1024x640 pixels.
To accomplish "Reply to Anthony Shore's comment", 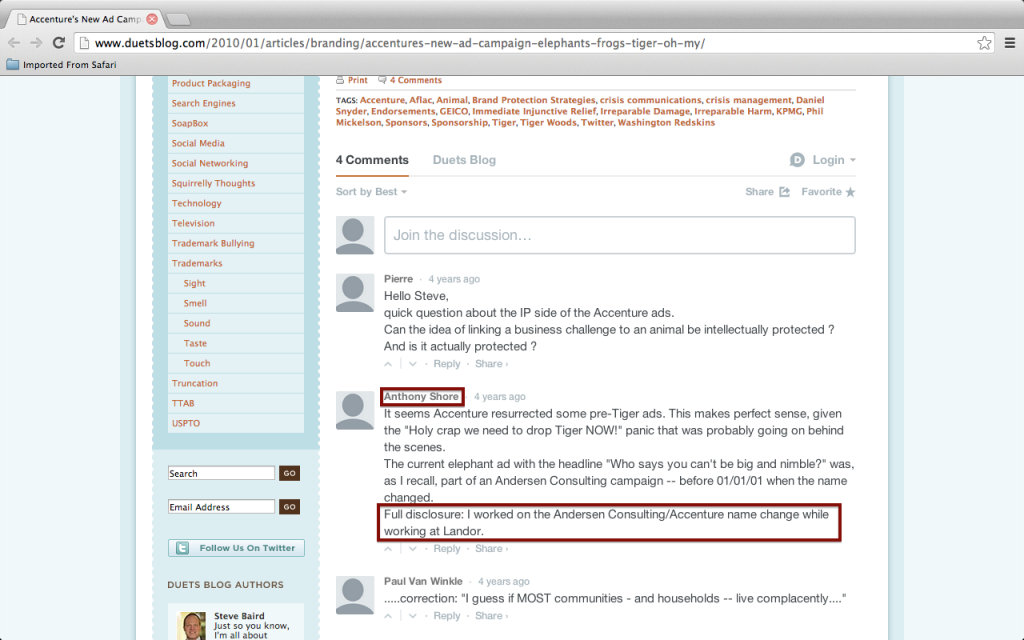I will click(x=447, y=549).
